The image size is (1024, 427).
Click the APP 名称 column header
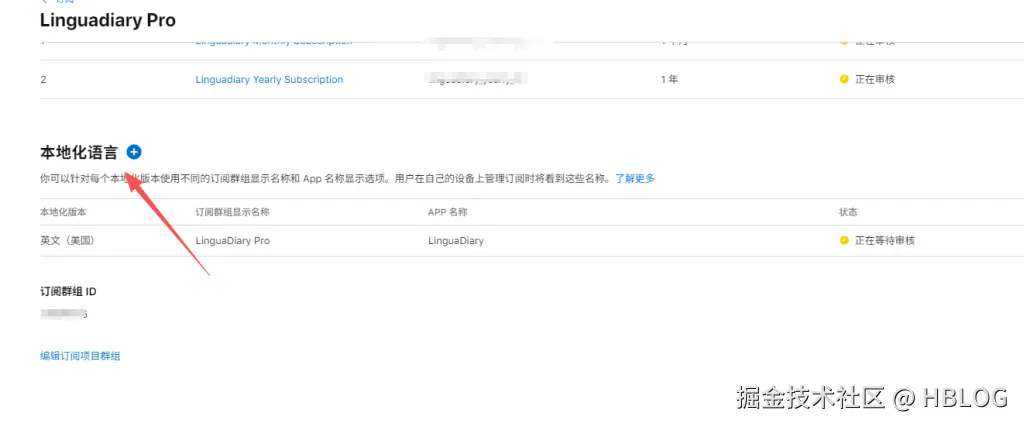click(x=447, y=212)
